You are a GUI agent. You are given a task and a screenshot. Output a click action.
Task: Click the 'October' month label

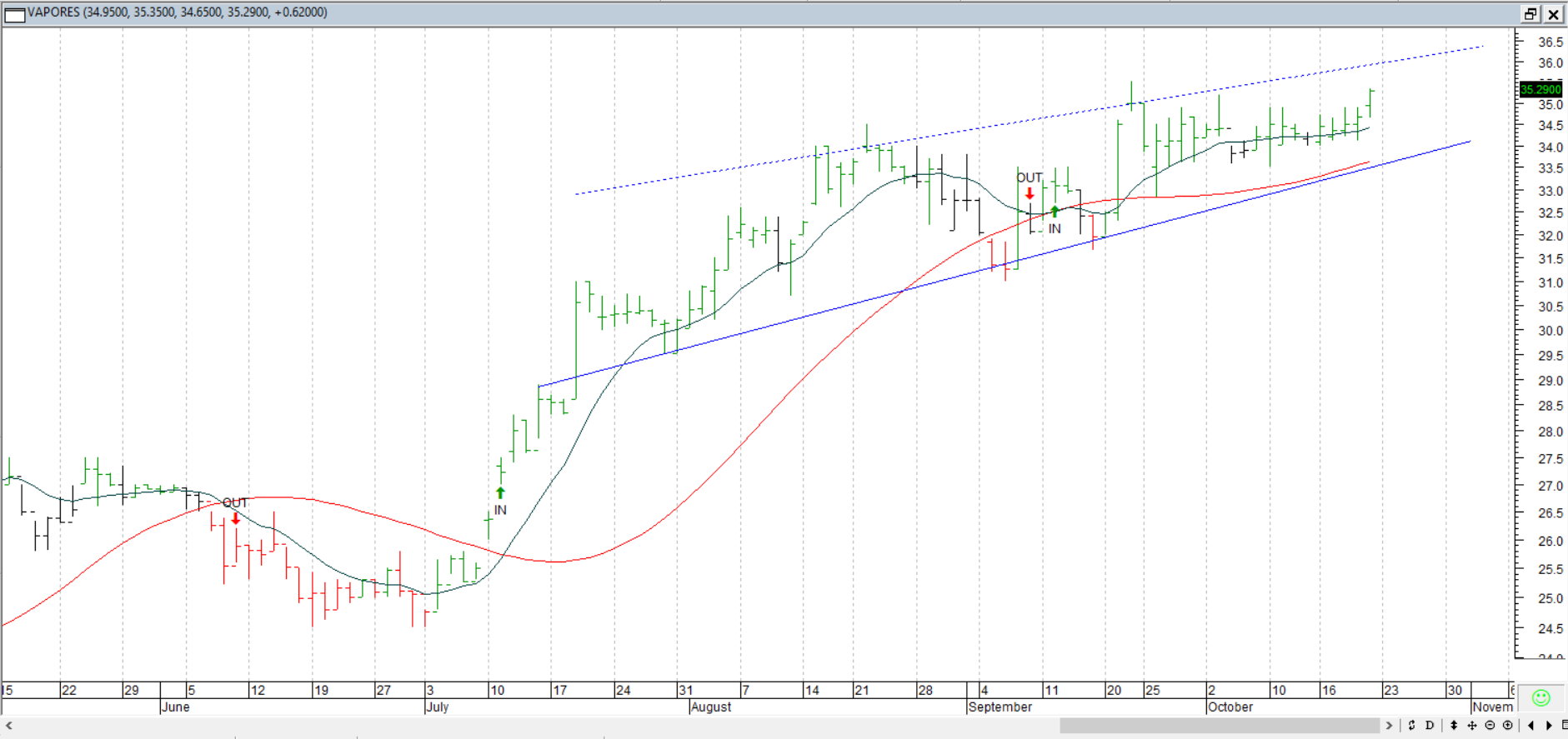1230,707
